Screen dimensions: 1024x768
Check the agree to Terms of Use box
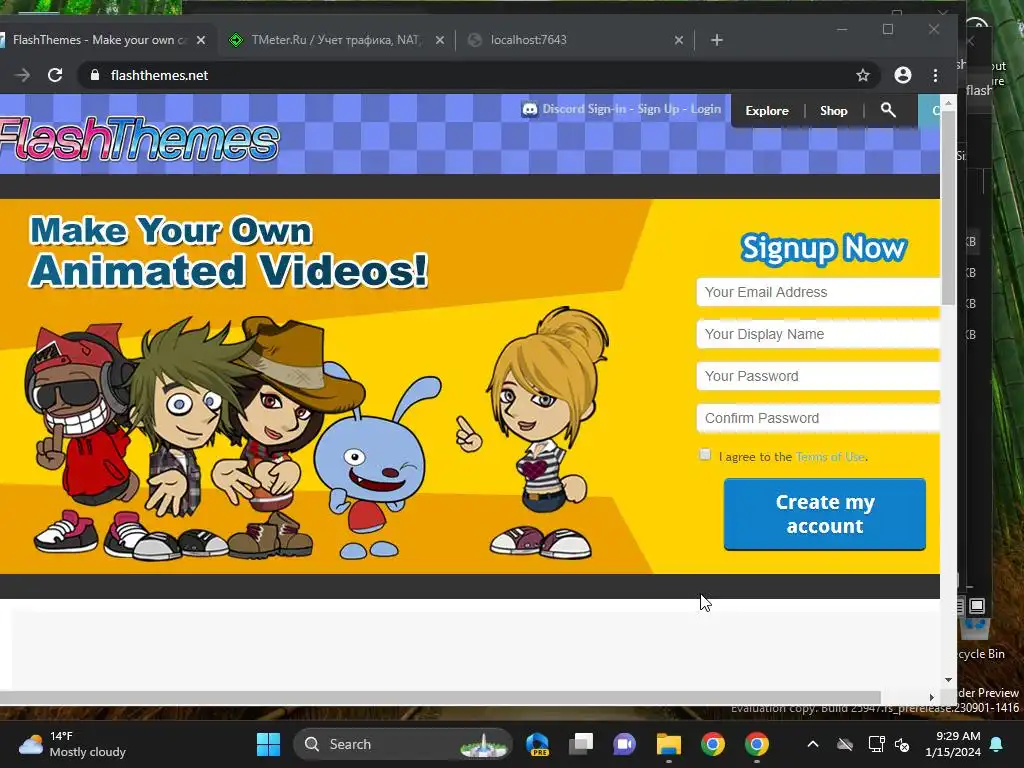[705, 455]
